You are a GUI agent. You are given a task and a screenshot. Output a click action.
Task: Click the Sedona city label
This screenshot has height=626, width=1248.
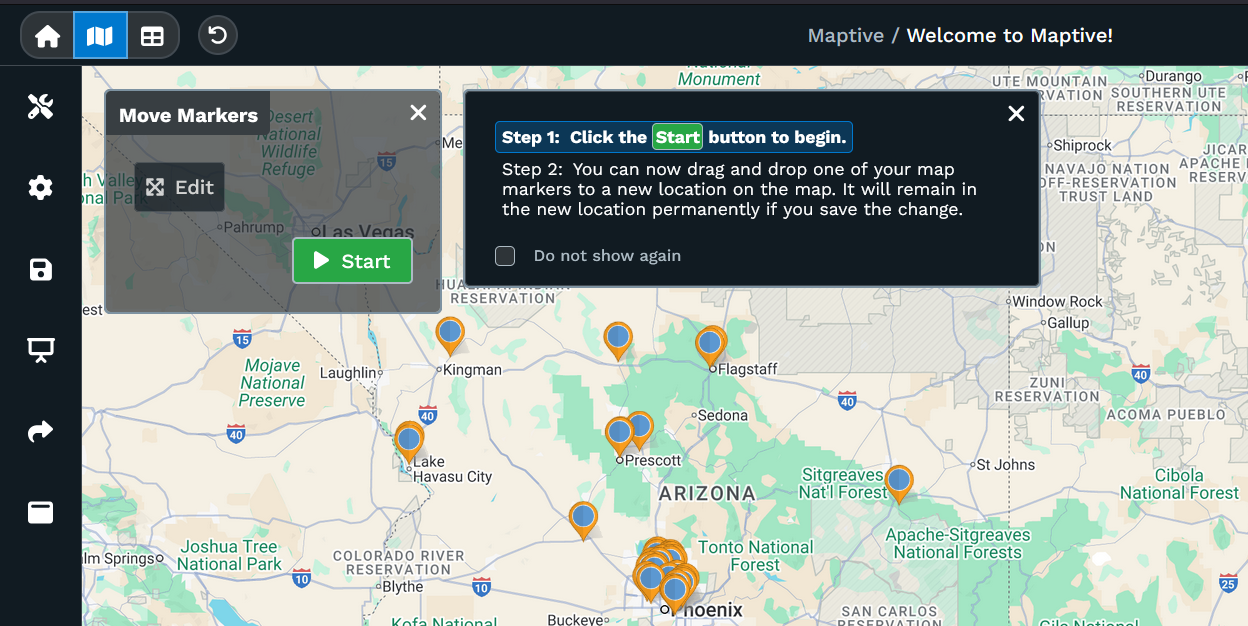point(722,415)
